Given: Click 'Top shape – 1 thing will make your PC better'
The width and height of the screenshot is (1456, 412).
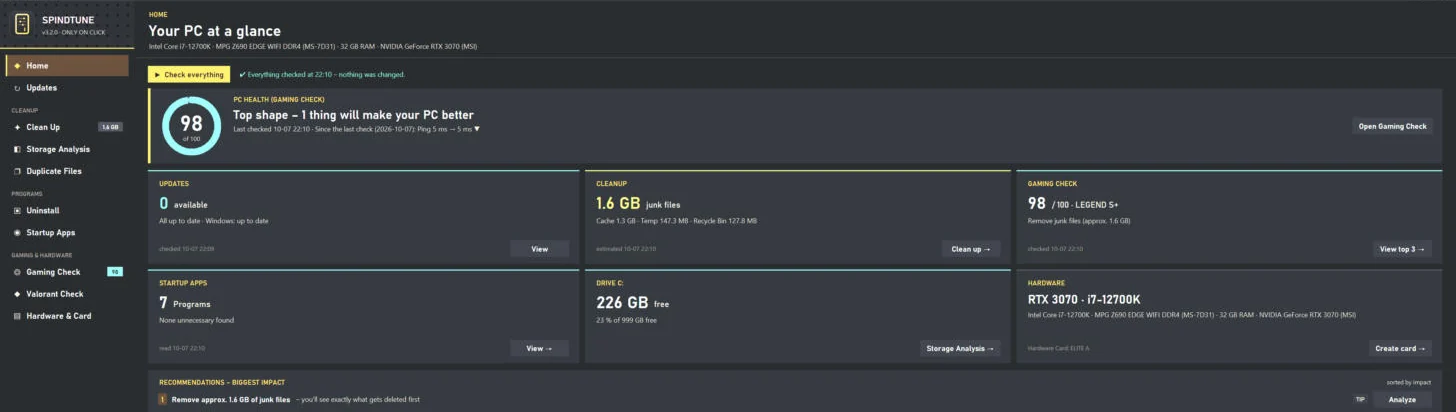Looking at the screenshot, I should coord(353,115).
